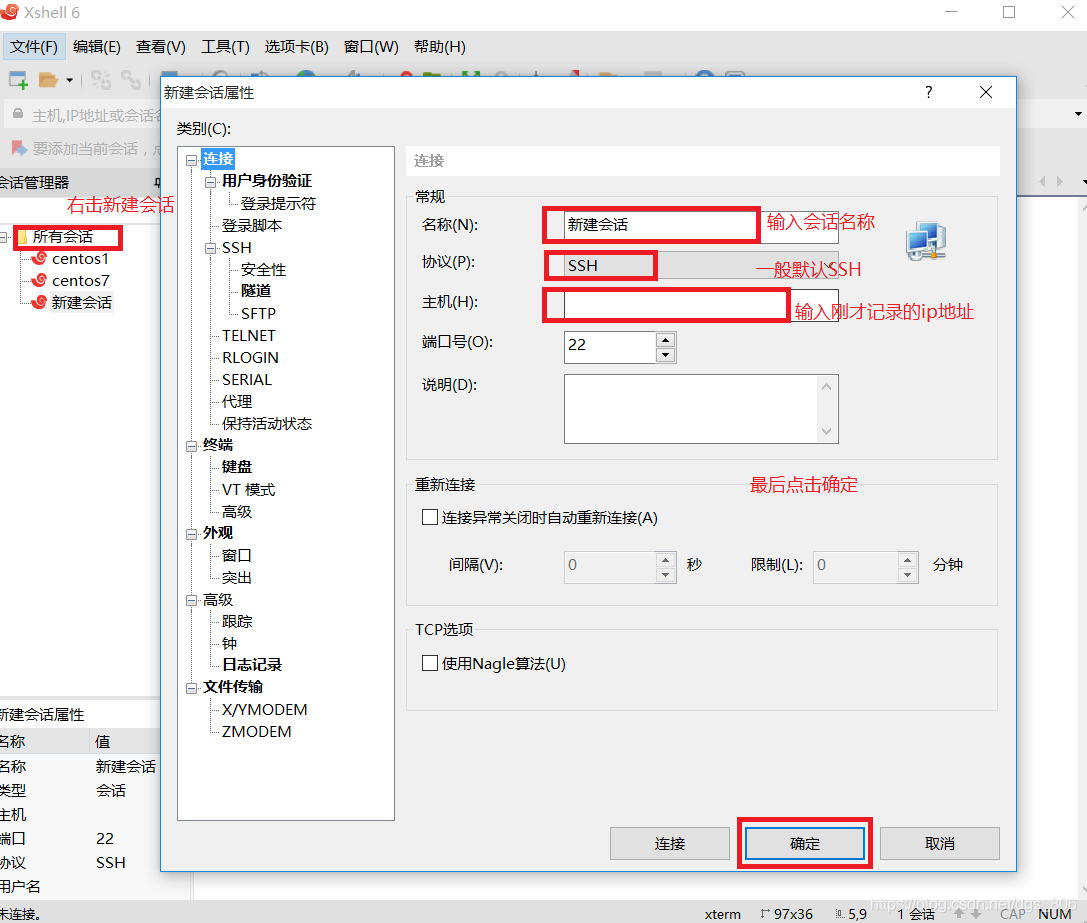Select 登录提示符 in the category tree
Image resolution: width=1087 pixels, height=923 pixels.
coord(278,203)
